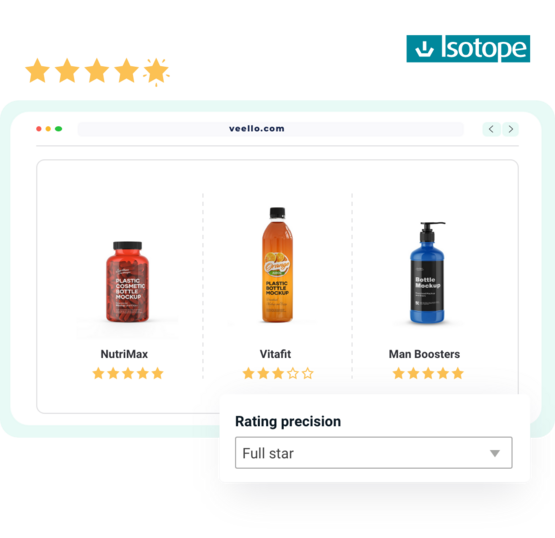
Task: Click the fifth star under Man Boosters
Action: pyautogui.click(x=458, y=373)
